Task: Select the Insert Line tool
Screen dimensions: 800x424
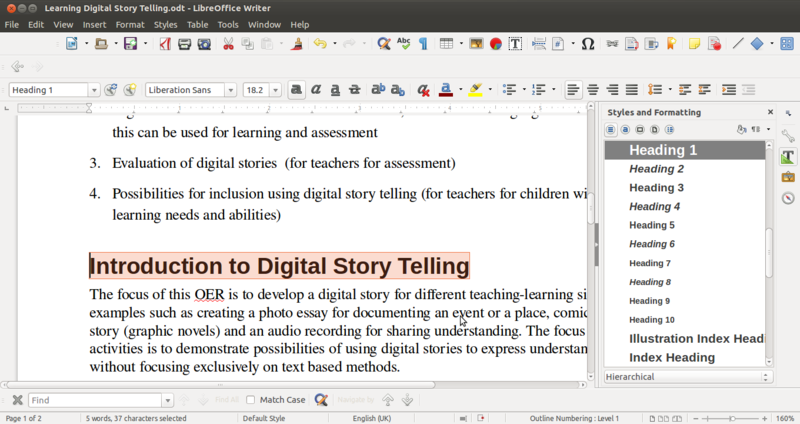Action: [738, 44]
